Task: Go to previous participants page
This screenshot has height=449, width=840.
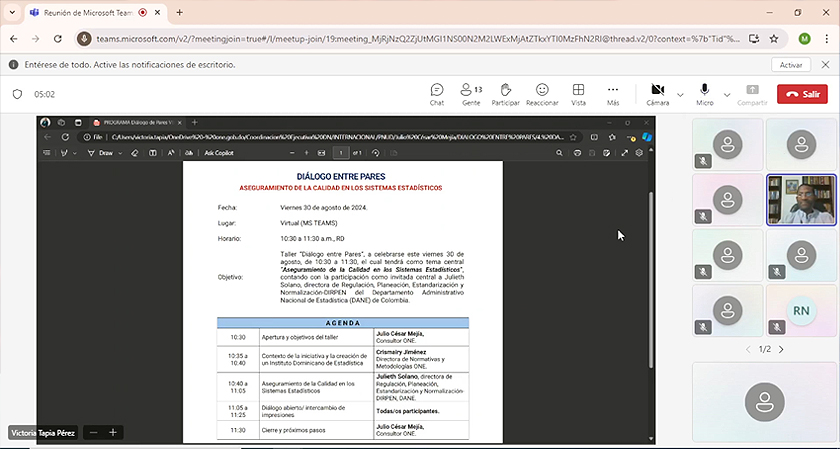Action: tap(748, 349)
